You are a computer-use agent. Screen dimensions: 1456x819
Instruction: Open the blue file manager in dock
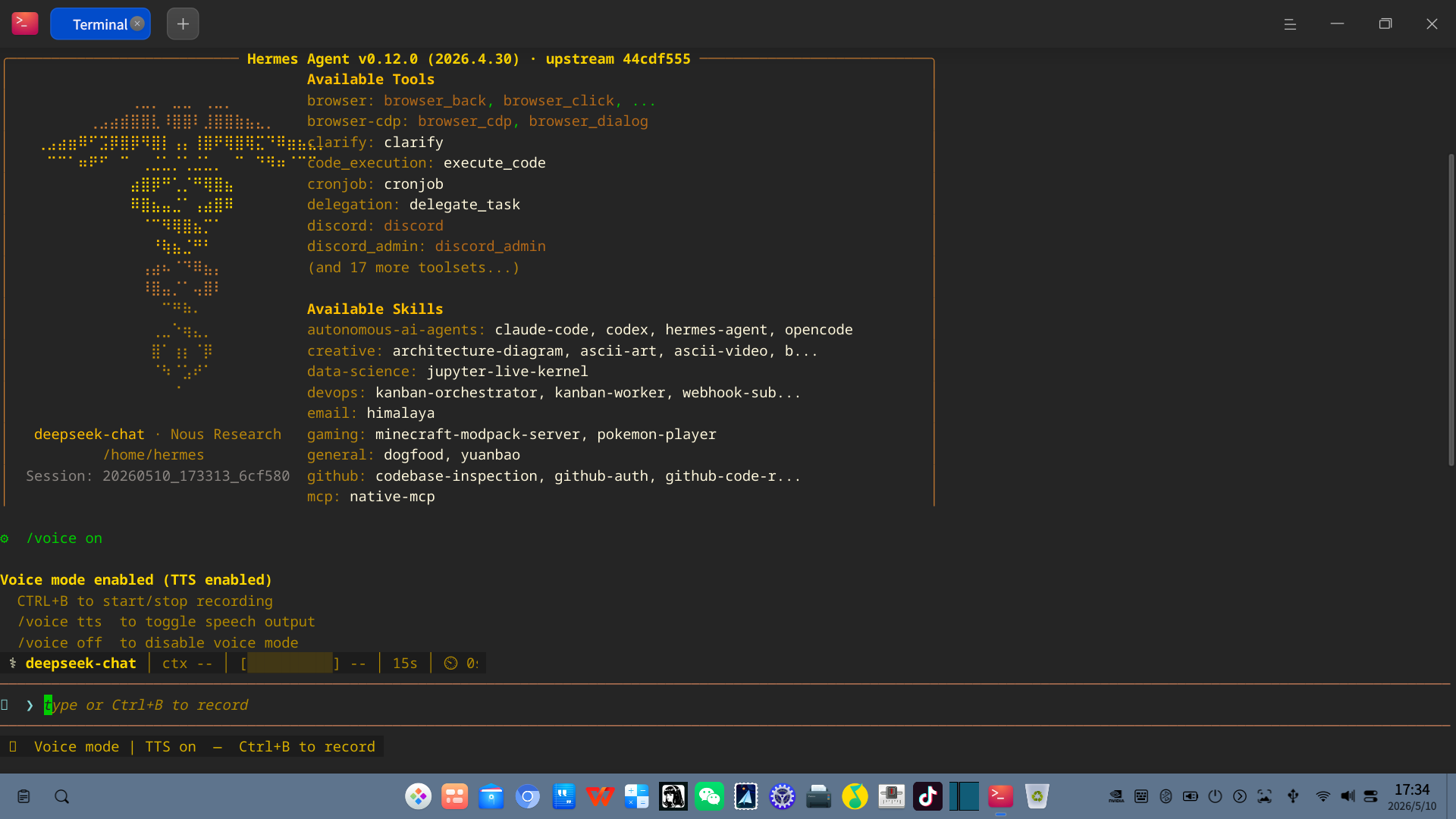[491, 796]
